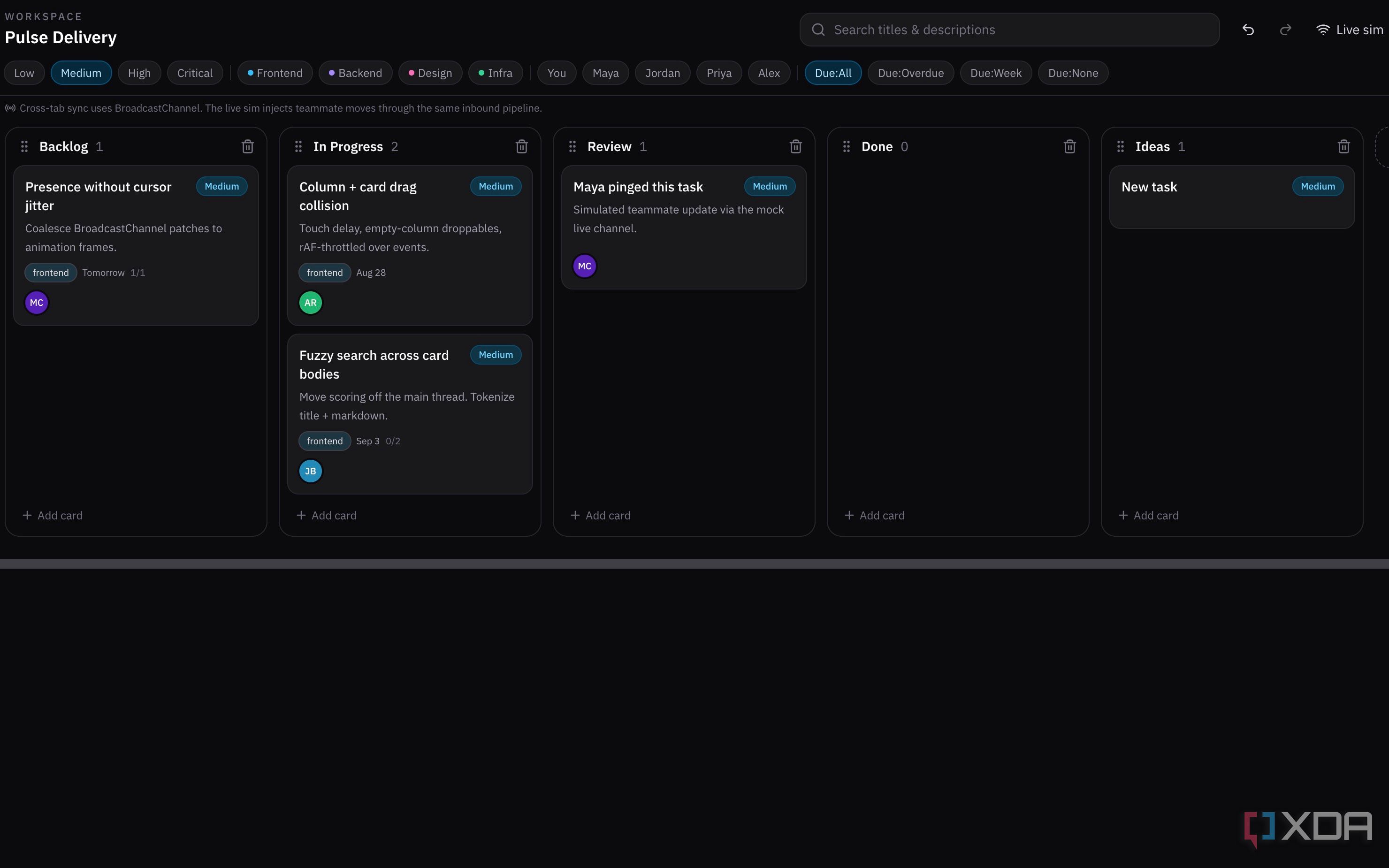The image size is (1389, 868).
Task: Filter by assignee Jordan
Action: point(663,73)
